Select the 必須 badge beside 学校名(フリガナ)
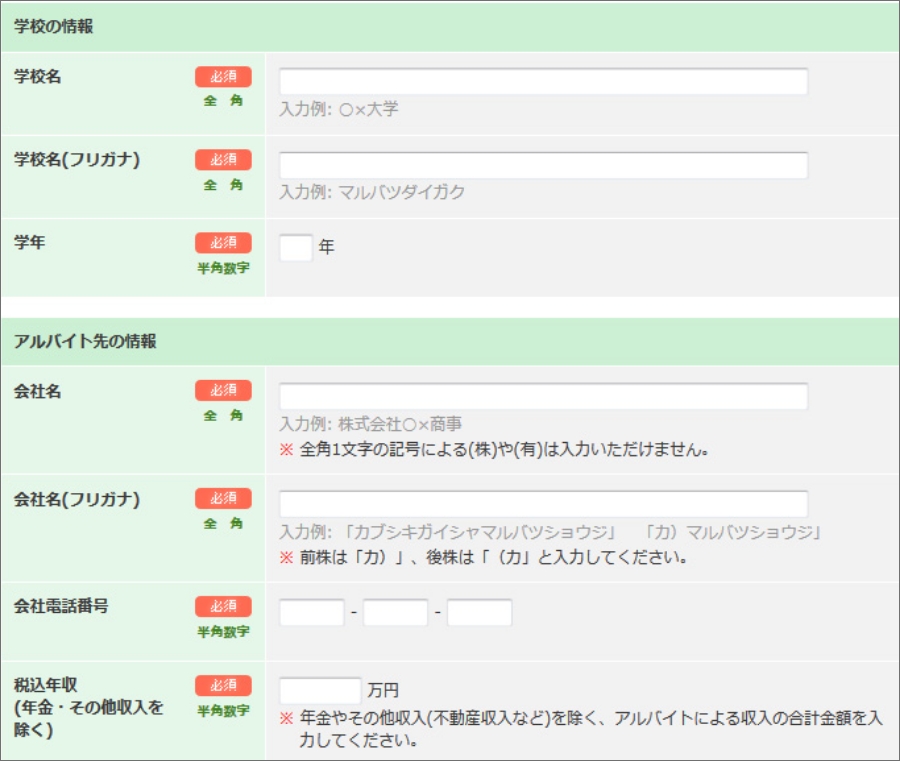 coord(223,160)
